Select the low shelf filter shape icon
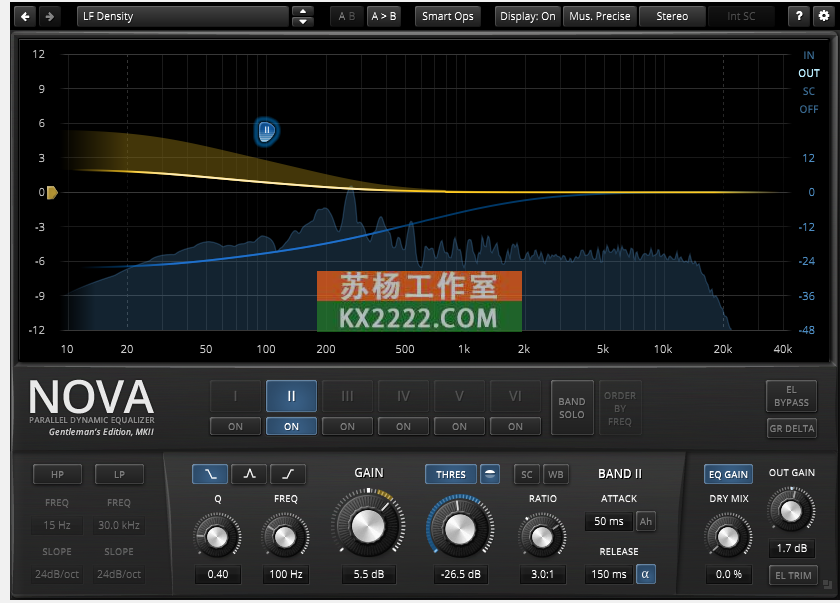The height and width of the screenshot is (603, 840). (211, 474)
